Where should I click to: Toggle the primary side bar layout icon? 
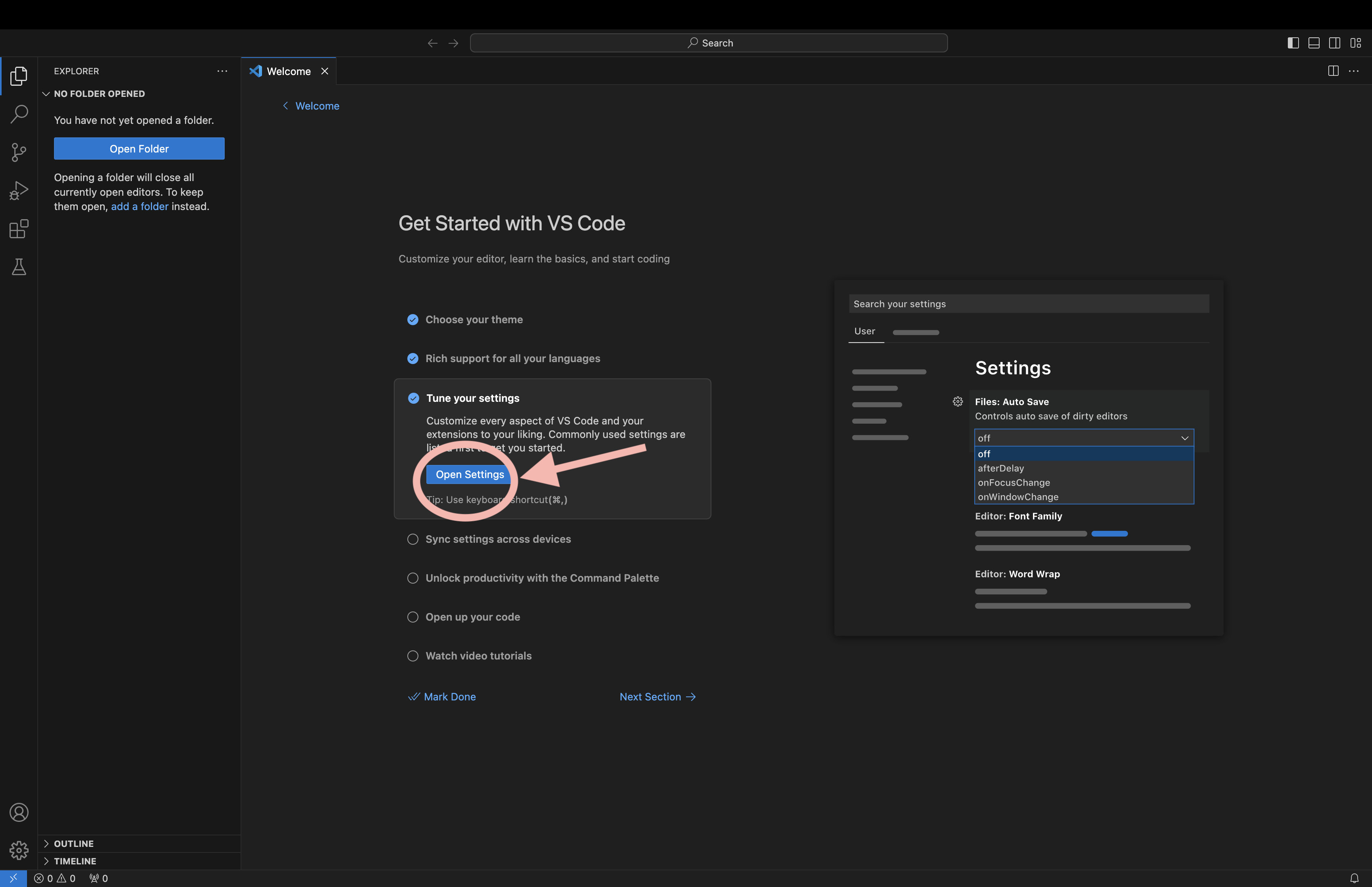[x=1293, y=43]
